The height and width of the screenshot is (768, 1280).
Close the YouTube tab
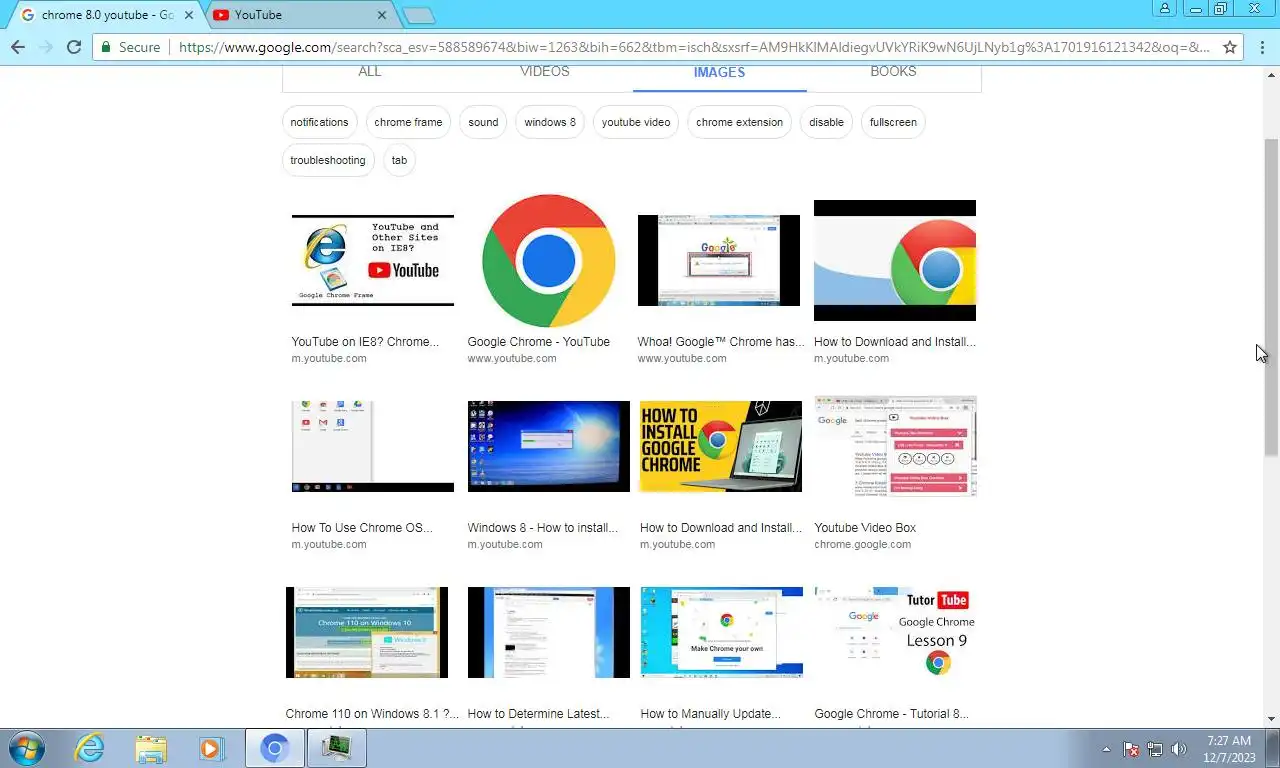[x=382, y=15]
